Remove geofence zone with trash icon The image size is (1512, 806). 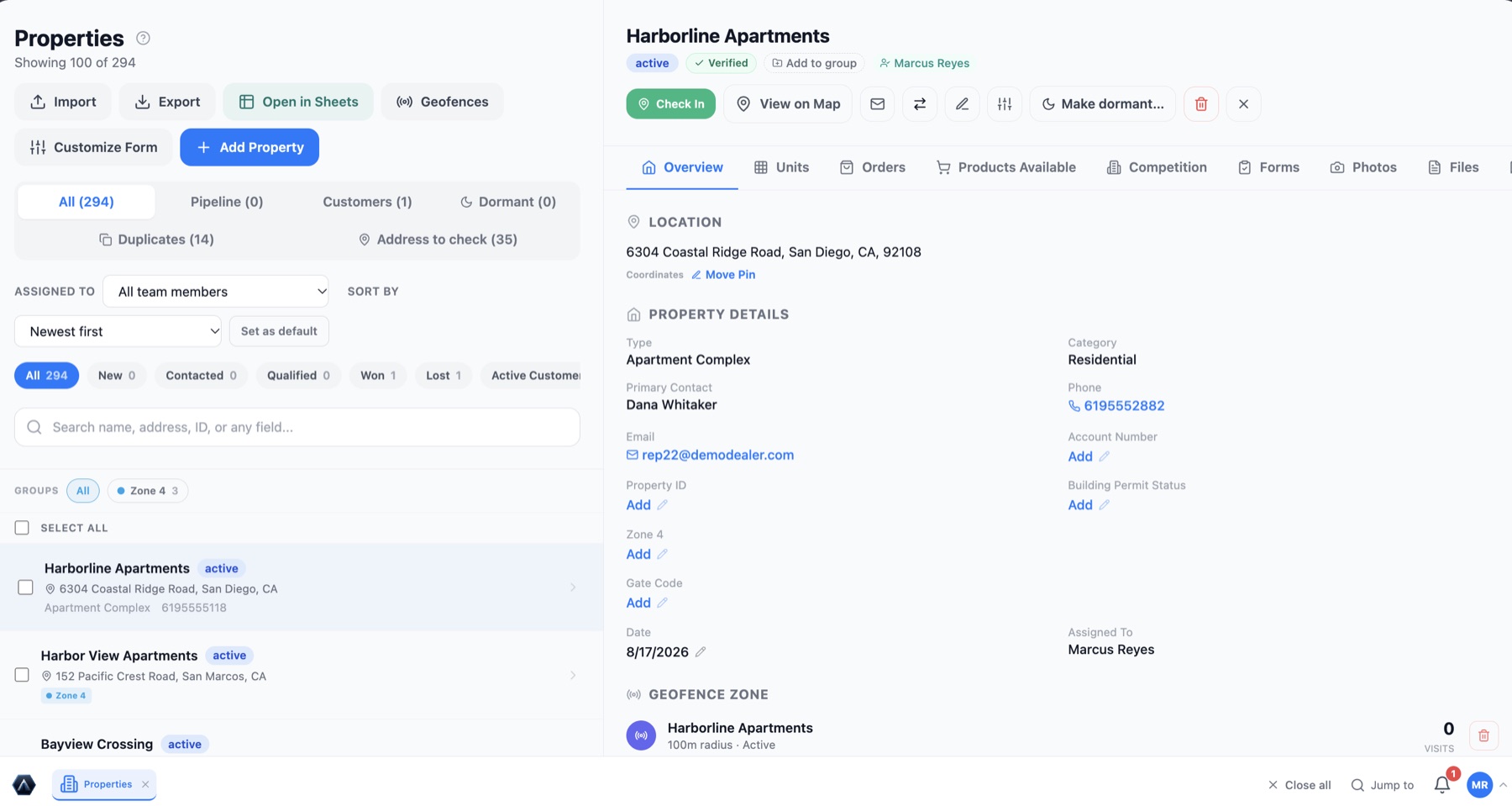1483,735
